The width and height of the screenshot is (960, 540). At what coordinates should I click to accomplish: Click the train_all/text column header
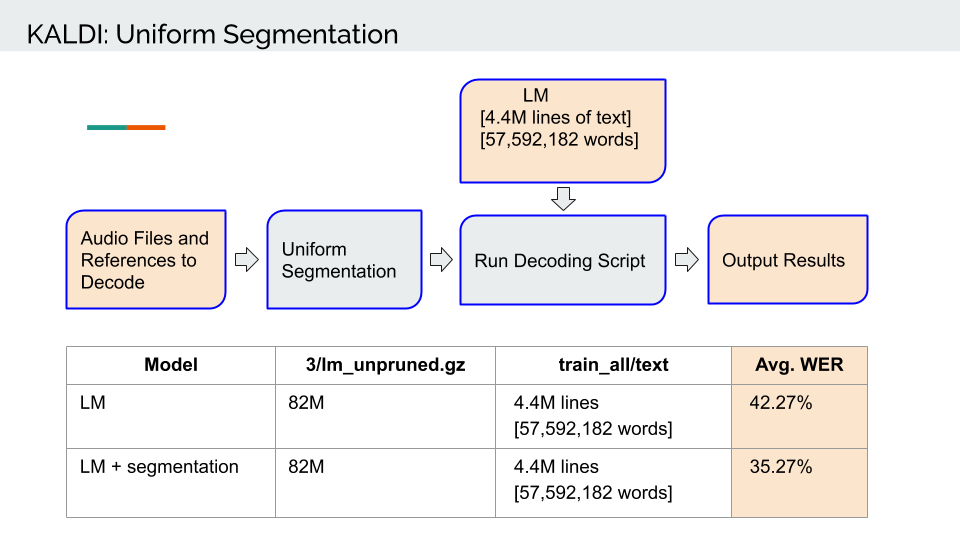click(x=613, y=366)
